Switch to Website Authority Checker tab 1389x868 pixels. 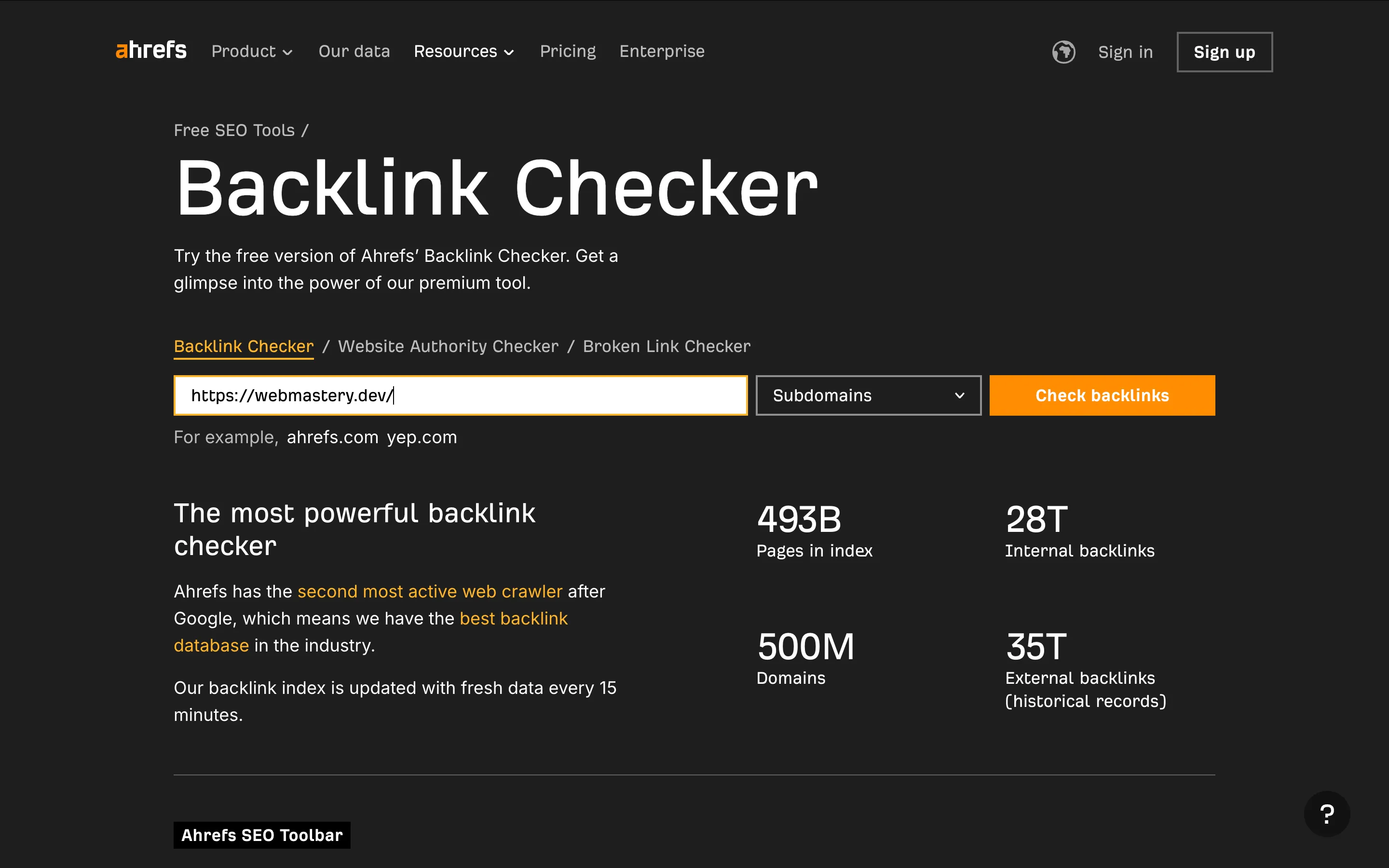(x=448, y=346)
